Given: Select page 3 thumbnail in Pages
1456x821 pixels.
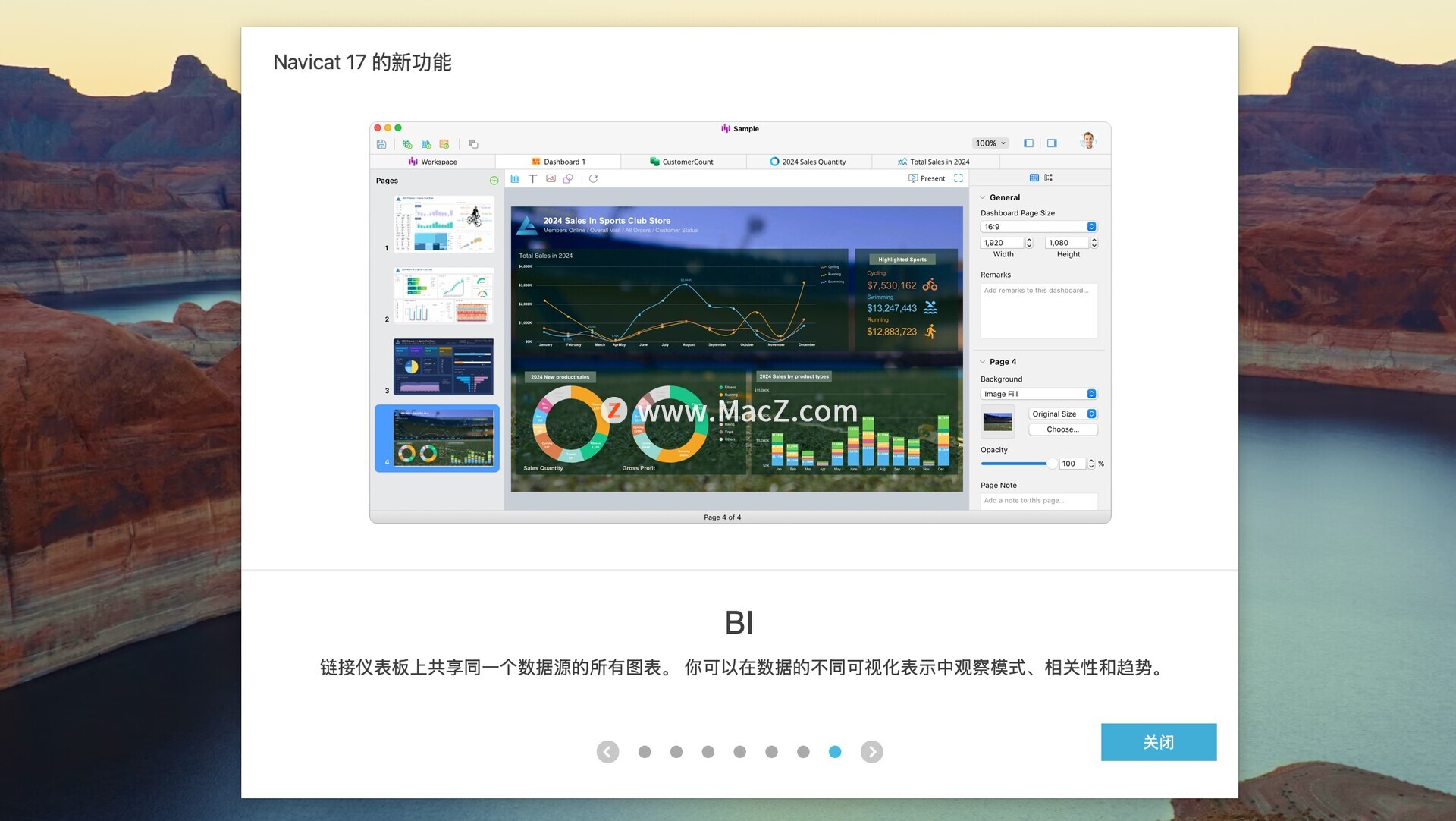Looking at the screenshot, I should pyautogui.click(x=444, y=366).
